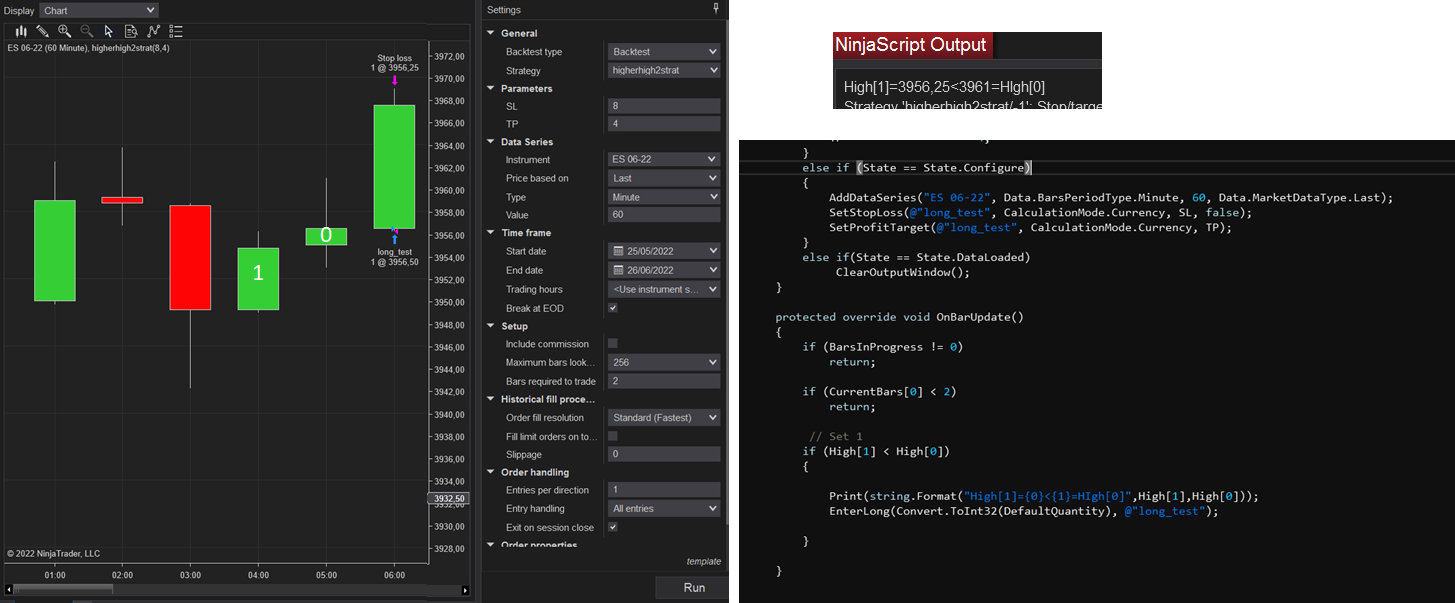Enable the Include commission checkbox

click(x=613, y=344)
